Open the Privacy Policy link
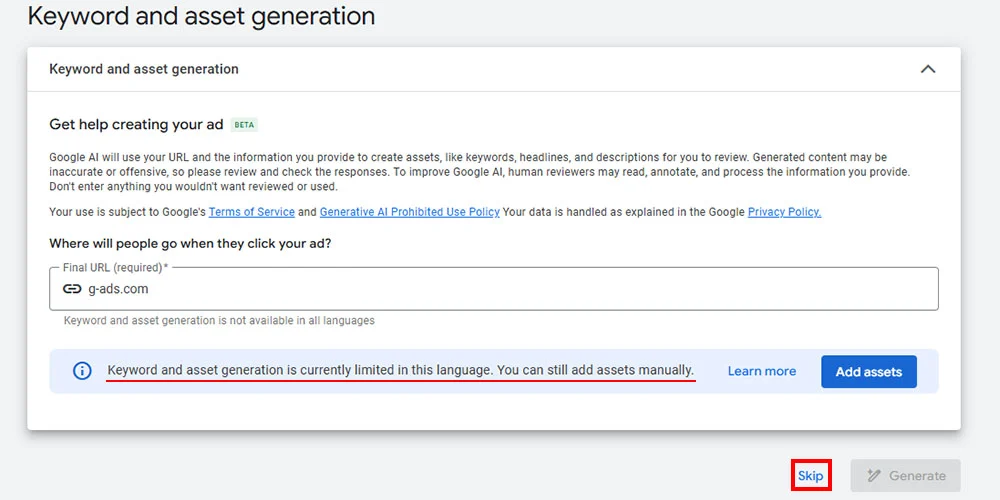The width and height of the screenshot is (1000, 500). (x=784, y=212)
